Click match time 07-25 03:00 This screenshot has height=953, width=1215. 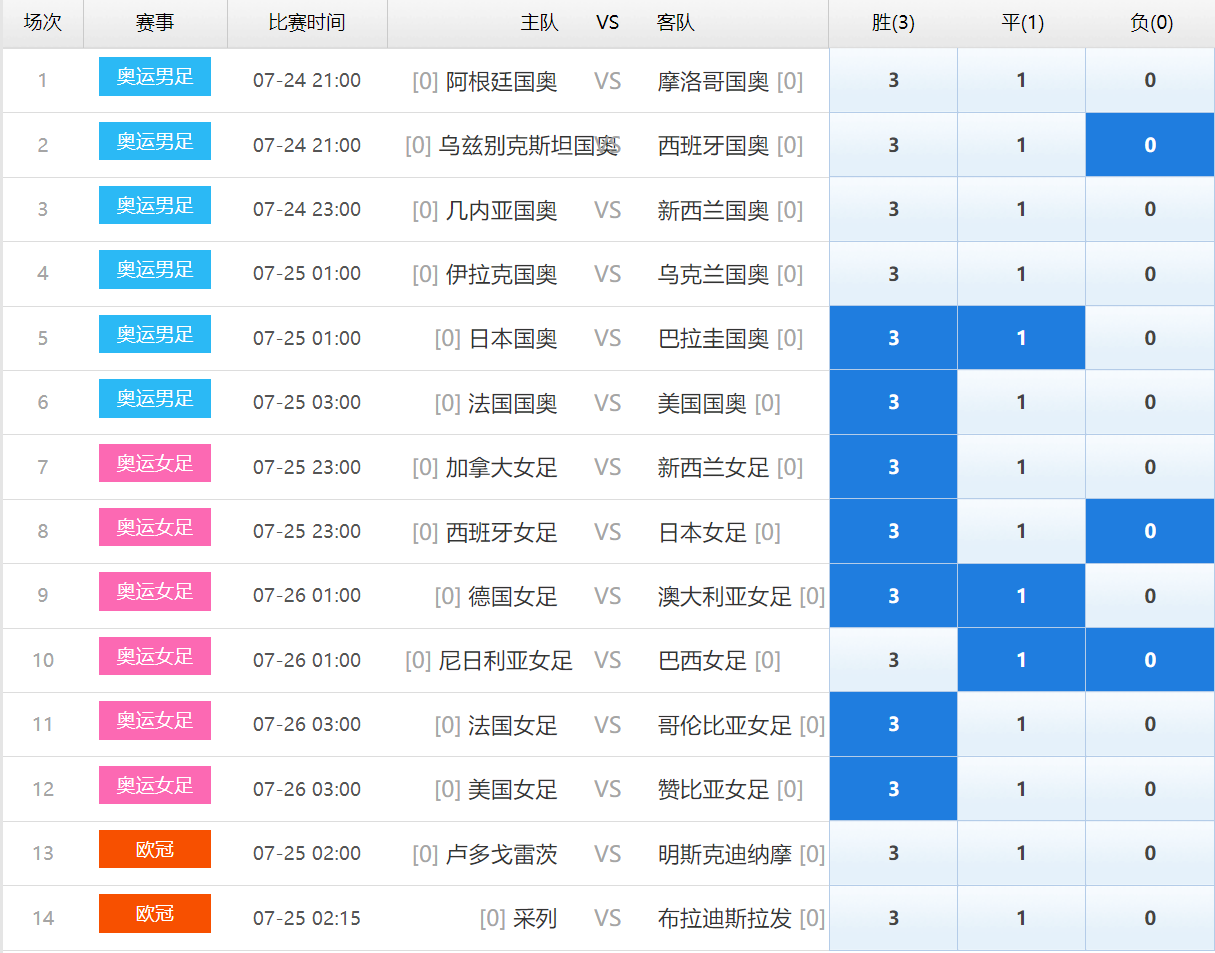(307, 403)
